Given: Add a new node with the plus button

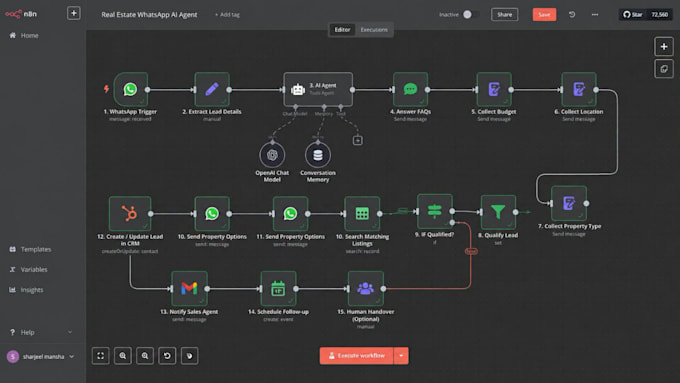Looking at the screenshot, I should 664,46.
